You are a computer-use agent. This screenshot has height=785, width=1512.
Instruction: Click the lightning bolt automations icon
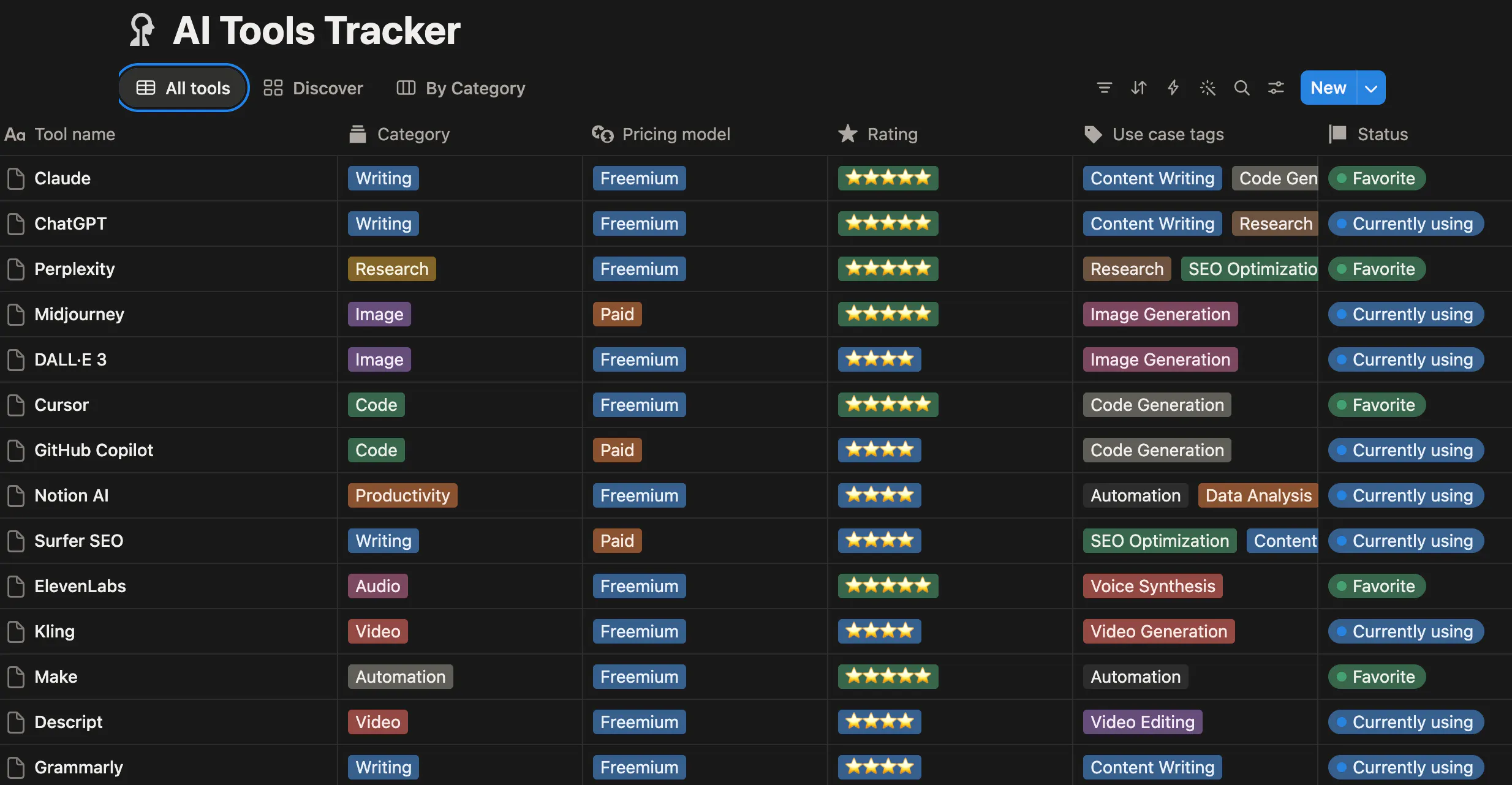point(1173,88)
